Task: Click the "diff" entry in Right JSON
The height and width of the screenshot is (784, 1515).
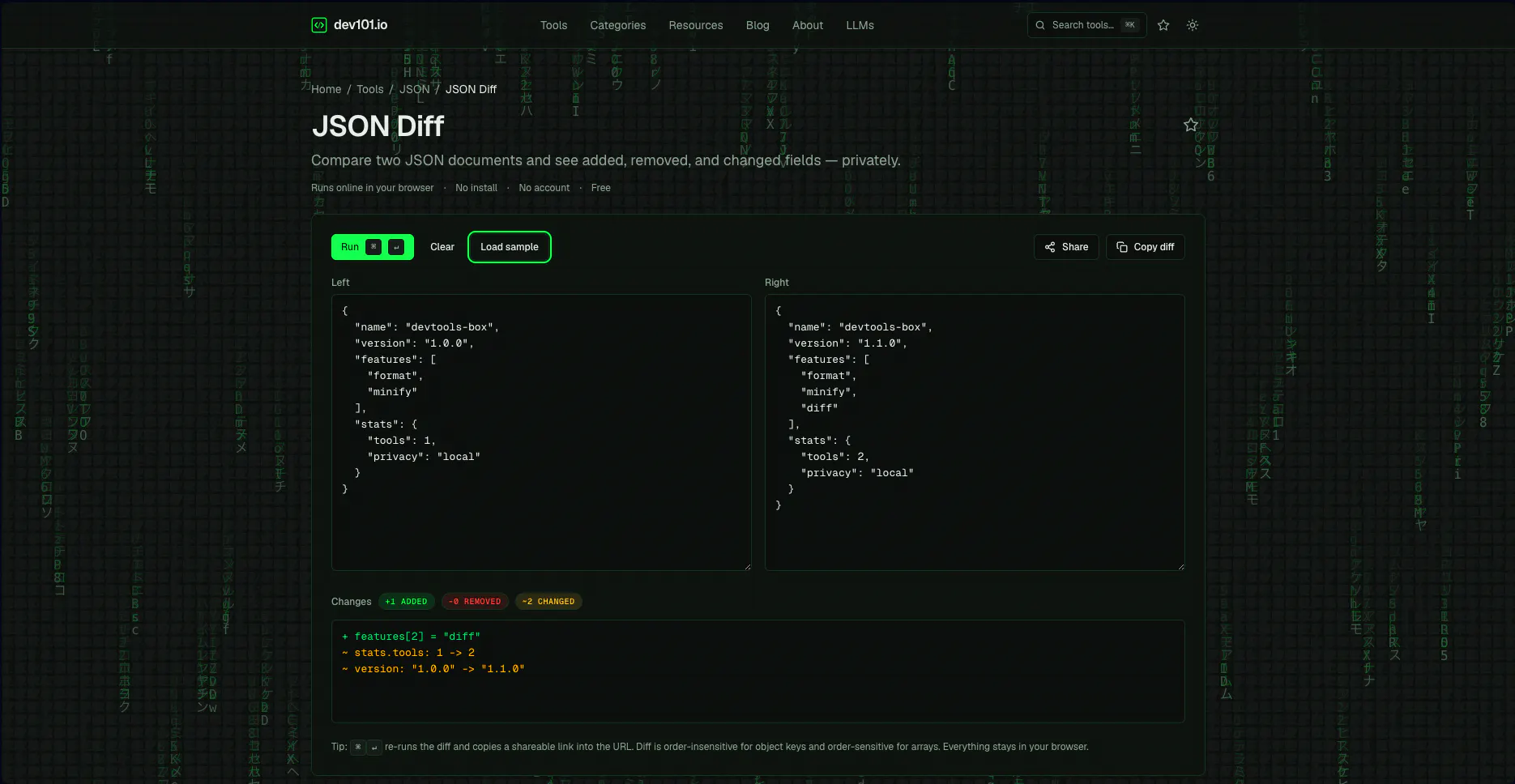Action: (x=819, y=408)
